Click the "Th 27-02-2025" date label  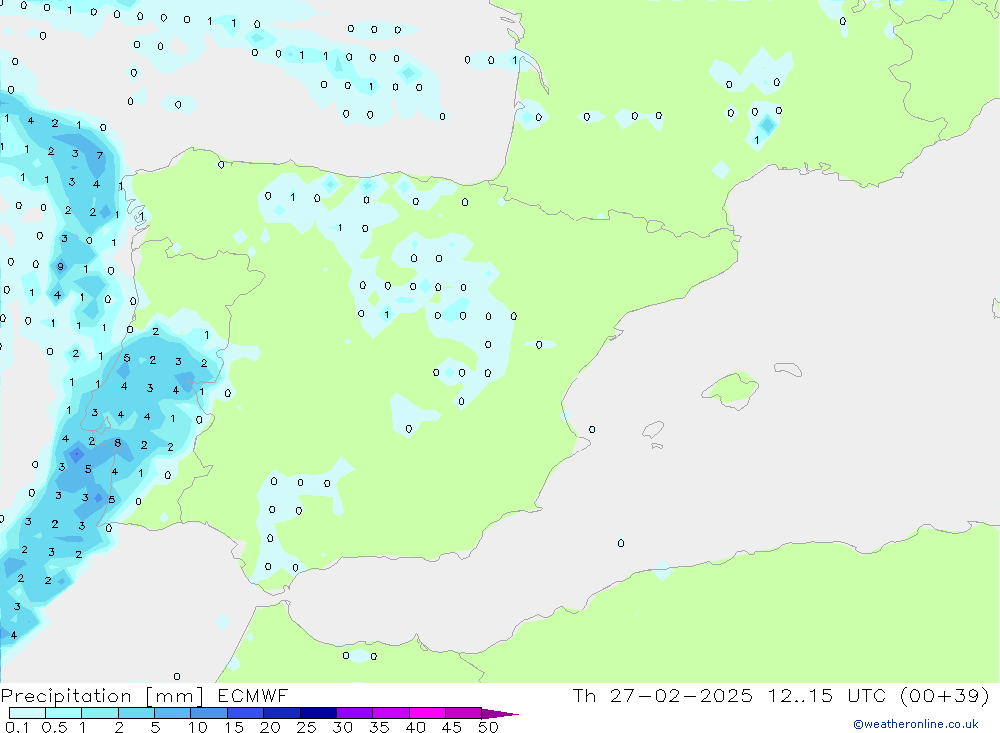click(x=663, y=696)
